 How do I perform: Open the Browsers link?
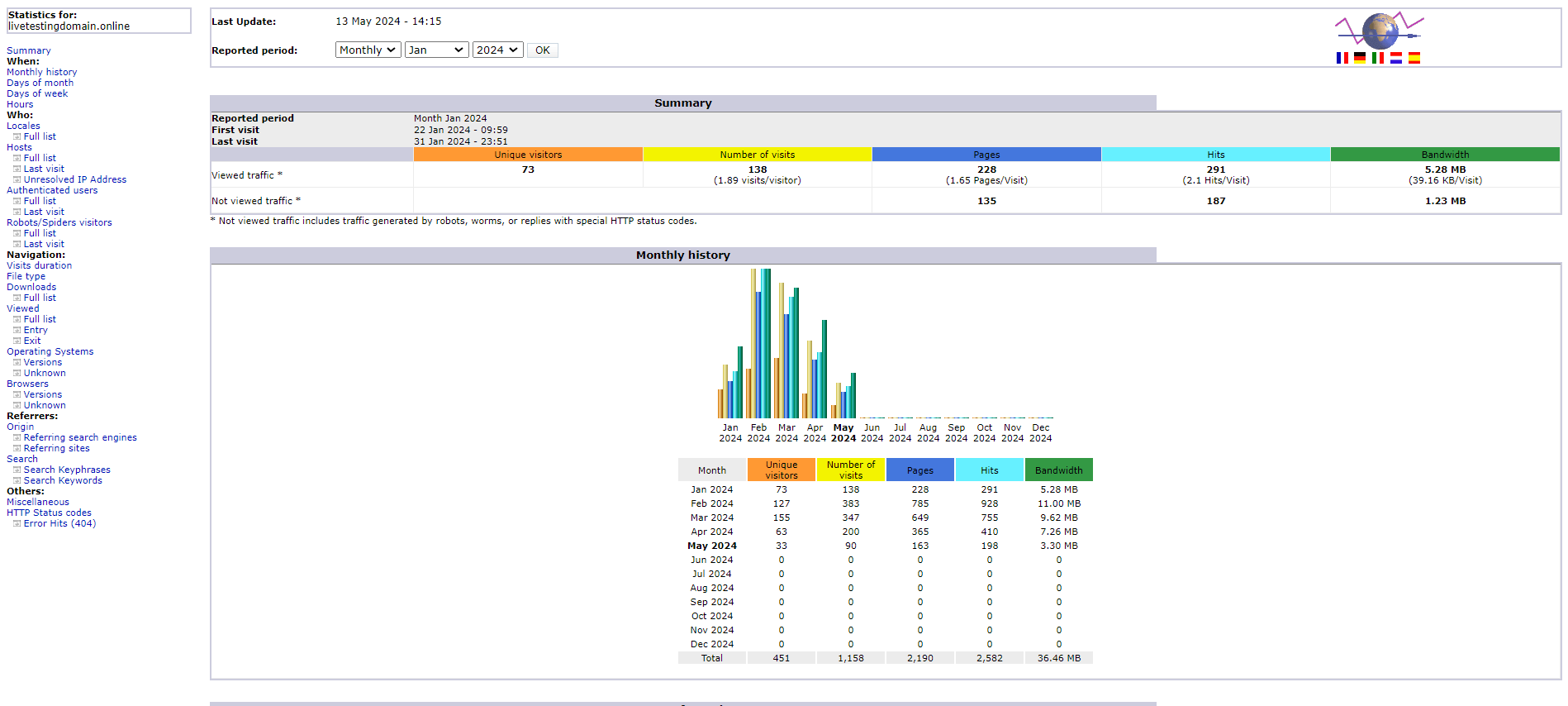pos(27,384)
